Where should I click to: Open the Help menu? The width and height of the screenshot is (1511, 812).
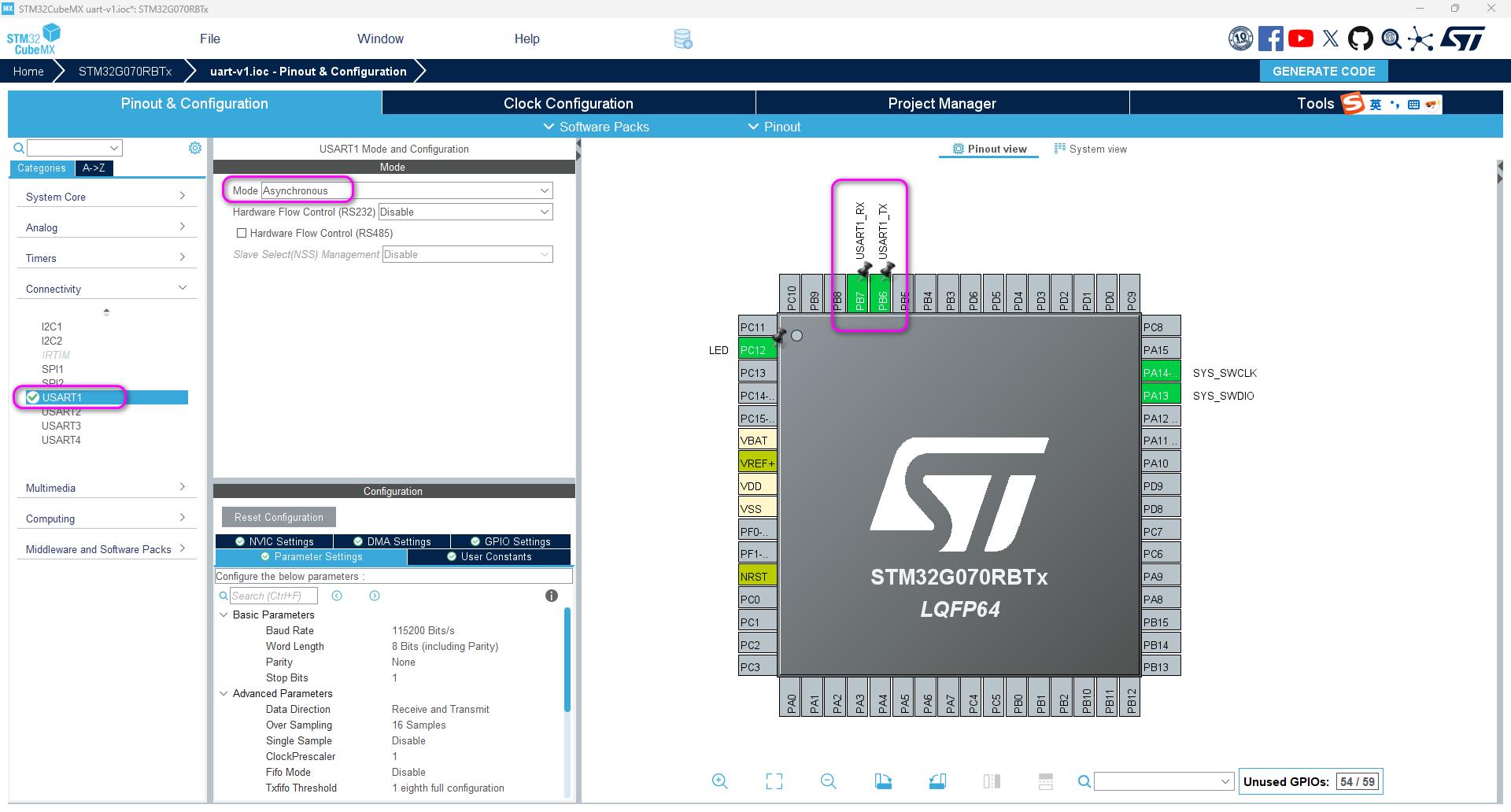click(x=527, y=39)
